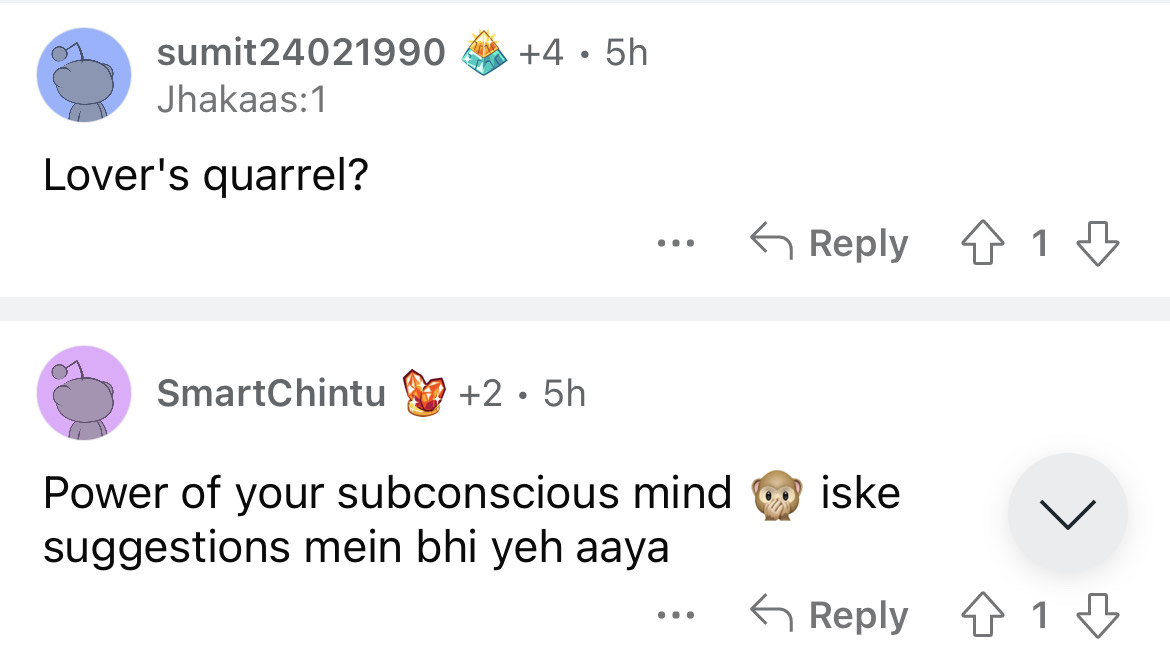Tap the +2 awards count for SmartChintu
The width and height of the screenshot is (1170, 663).
(480, 393)
